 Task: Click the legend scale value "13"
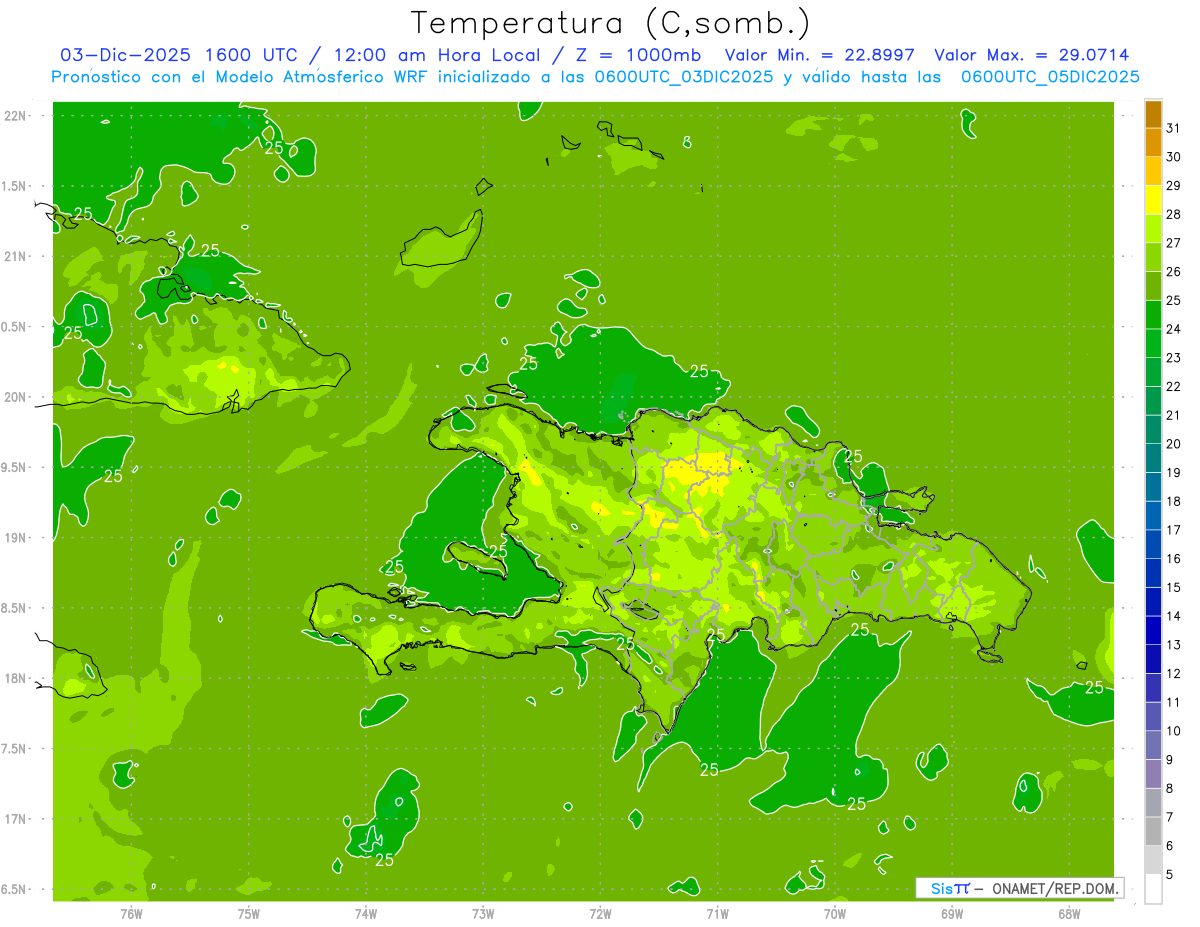(1174, 645)
